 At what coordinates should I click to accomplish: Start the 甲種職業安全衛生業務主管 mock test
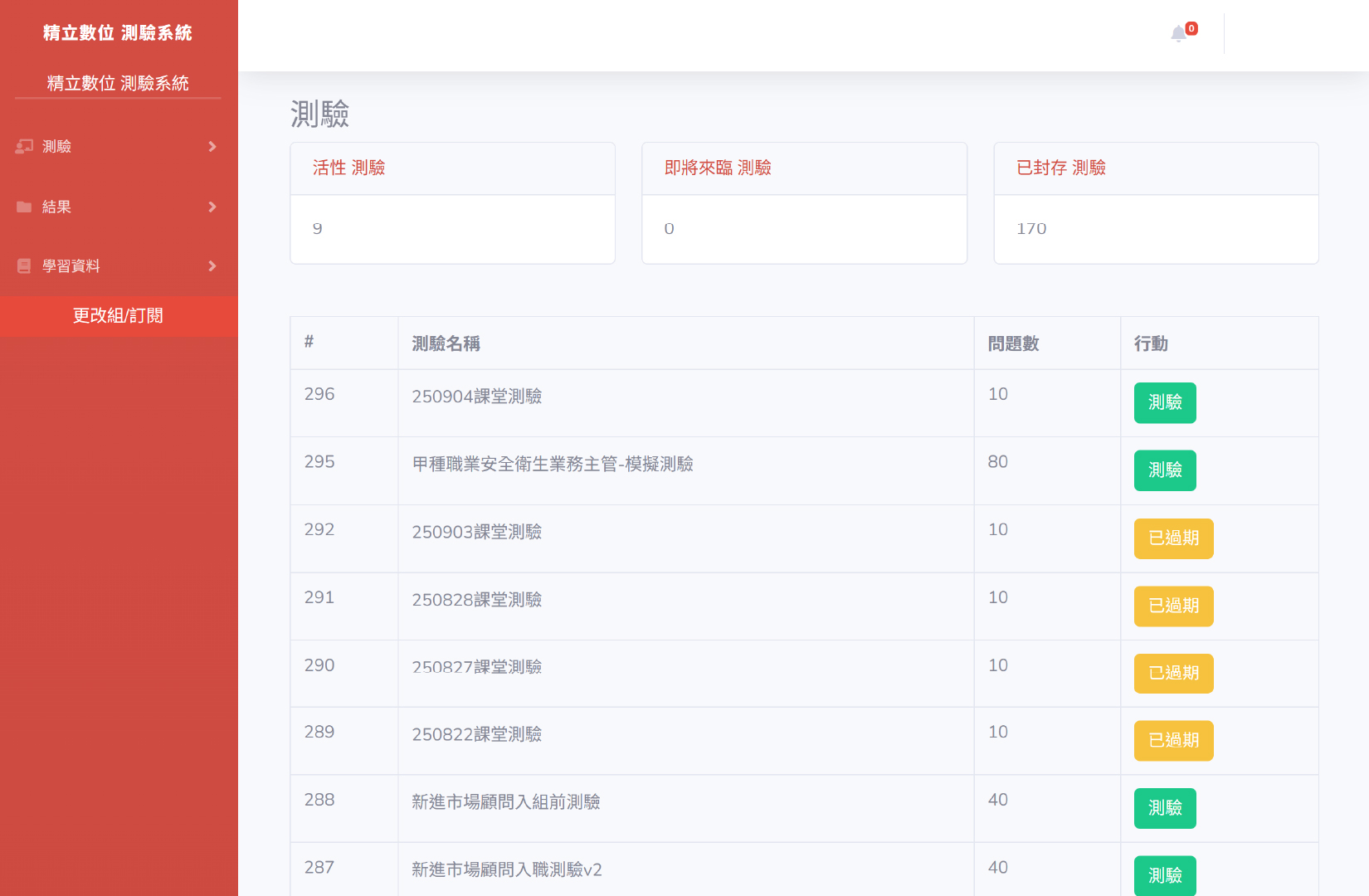(1164, 470)
